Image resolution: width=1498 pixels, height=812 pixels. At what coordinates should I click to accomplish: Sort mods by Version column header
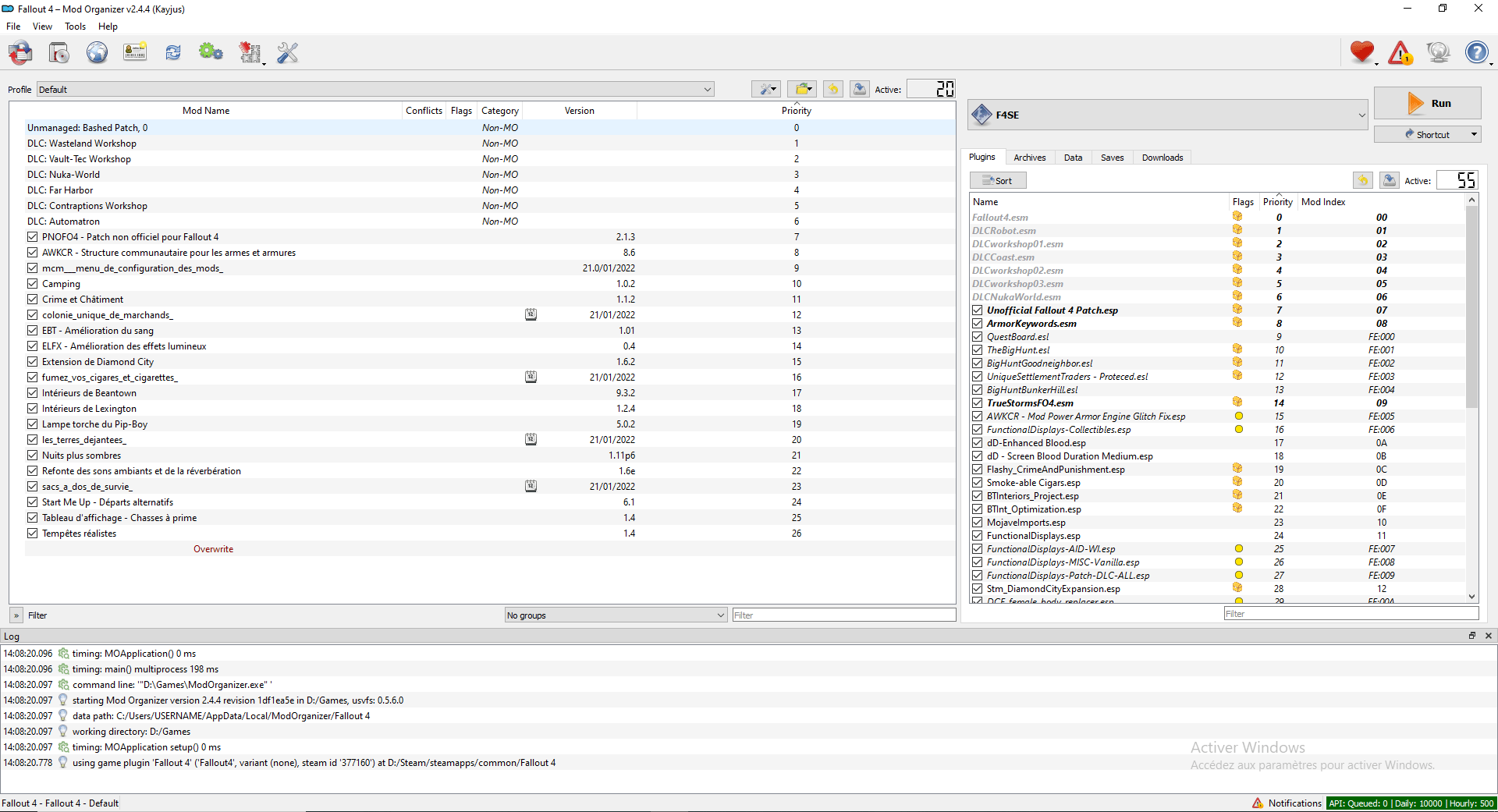point(579,111)
